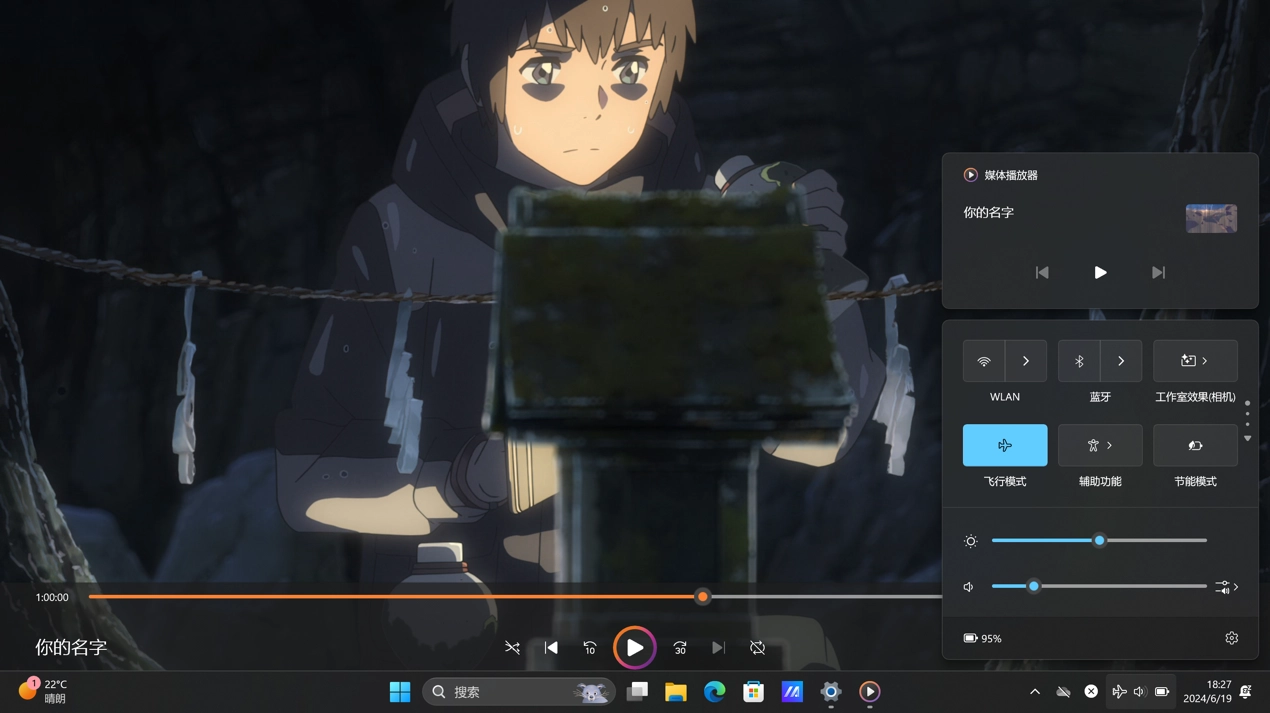This screenshot has height=713, width=1270.
Task: Enable 节能模式 battery saver
Action: point(1195,446)
